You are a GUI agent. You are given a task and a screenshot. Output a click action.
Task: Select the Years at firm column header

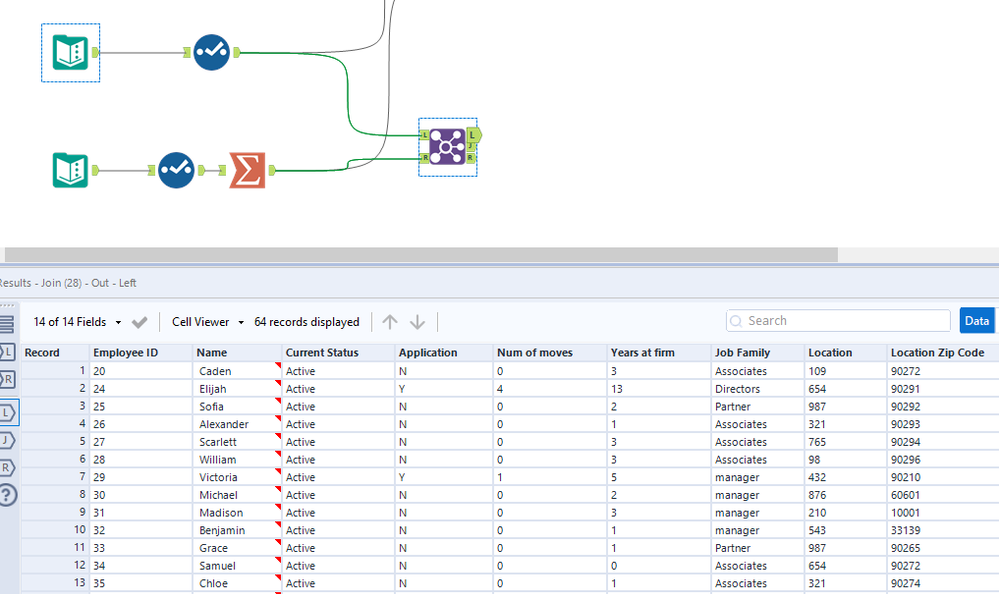pyautogui.click(x=659, y=352)
